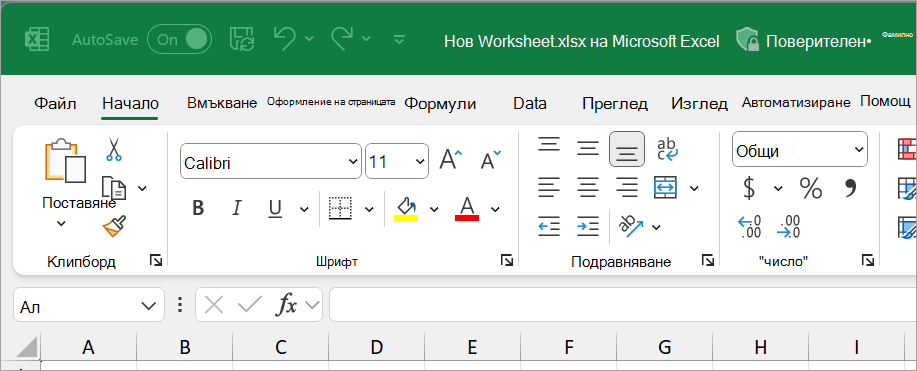Open the underline style dropdown

(304, 208)
